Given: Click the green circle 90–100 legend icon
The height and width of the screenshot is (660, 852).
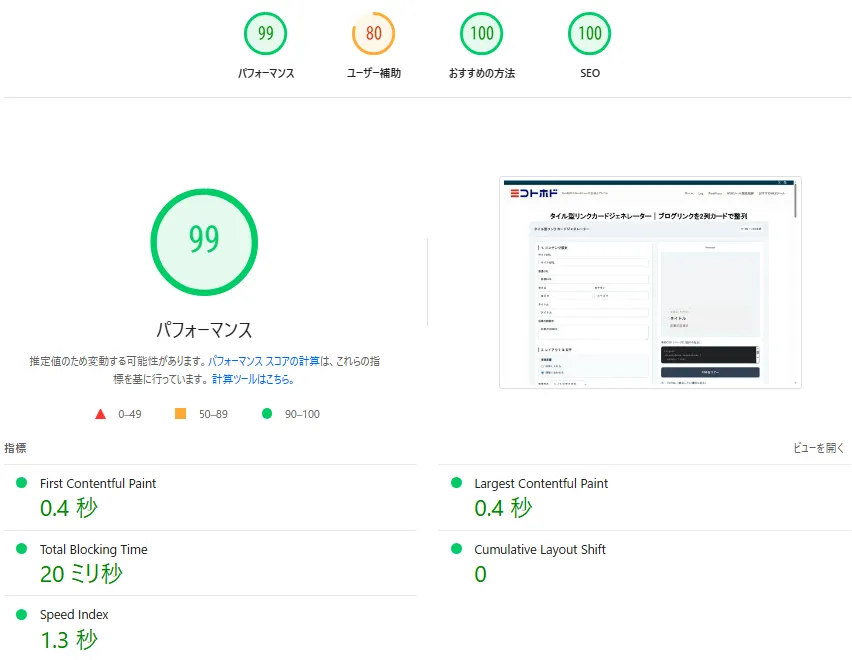Looking at the screenshot, I should click(267, 414).
